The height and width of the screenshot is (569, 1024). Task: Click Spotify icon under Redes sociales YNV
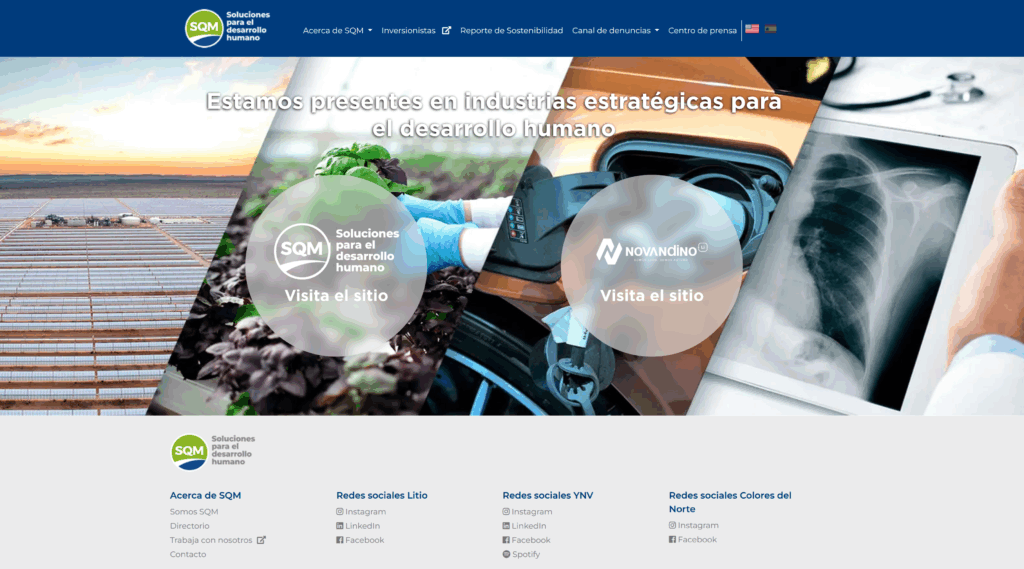pyautogui.click(x=506, y=554)
